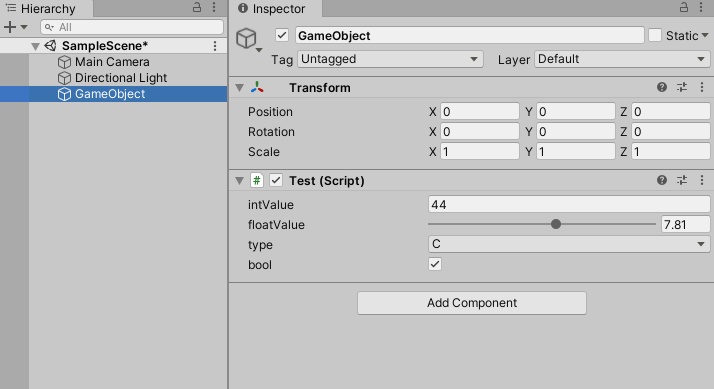Click the GameObject name field
The height and width of the screenshot is (389, 714).
tap(469, 36)
